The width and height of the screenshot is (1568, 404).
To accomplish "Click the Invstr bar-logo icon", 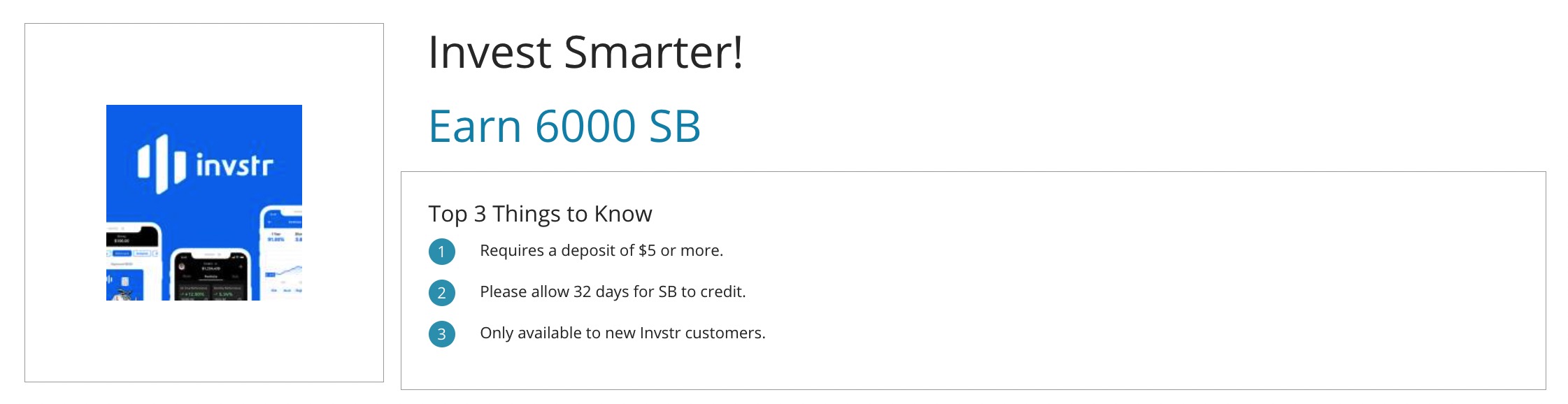I will (x=161, y=164).
